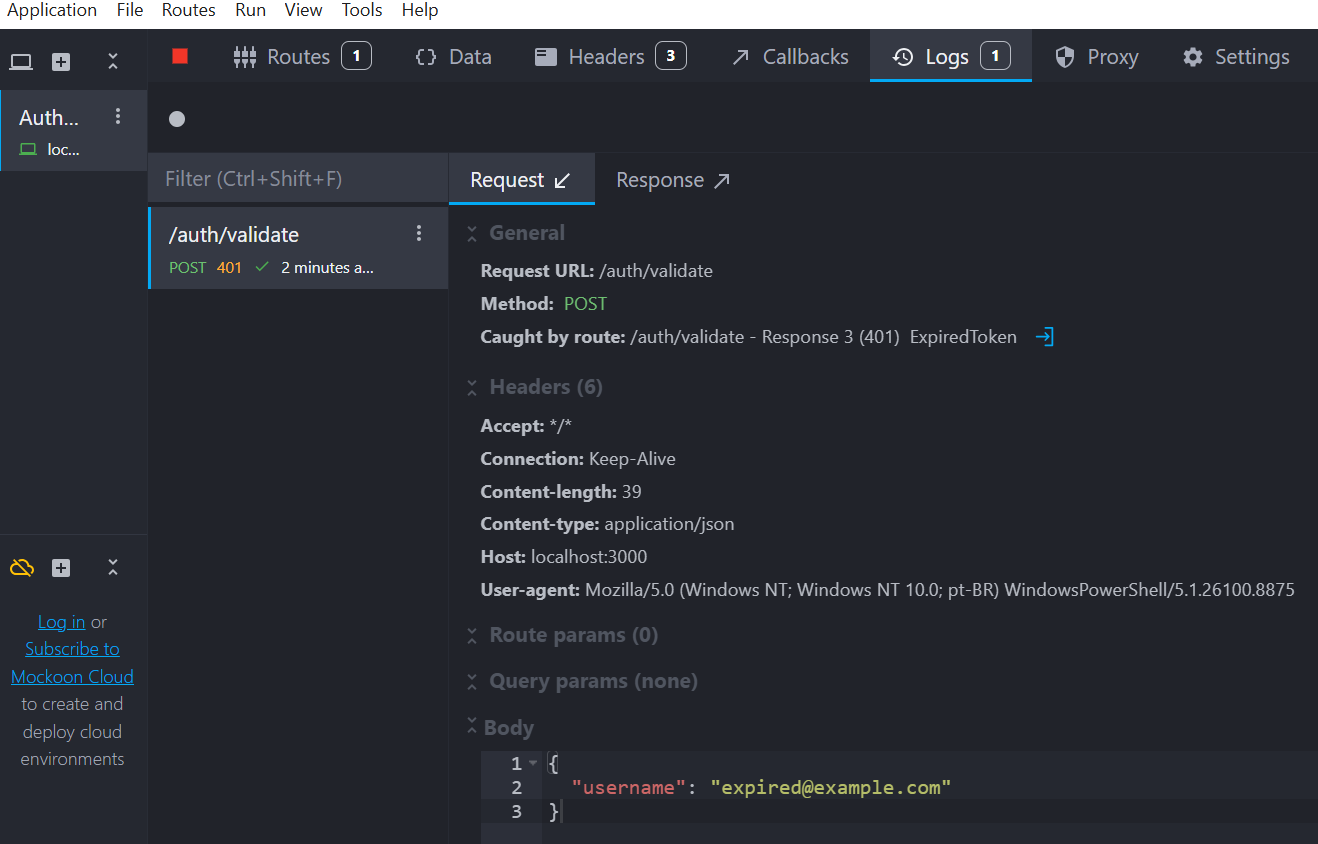The height and width of the screenshot is (844, 1318).
Task: Click the Log in link
Action: pos(61,622)
